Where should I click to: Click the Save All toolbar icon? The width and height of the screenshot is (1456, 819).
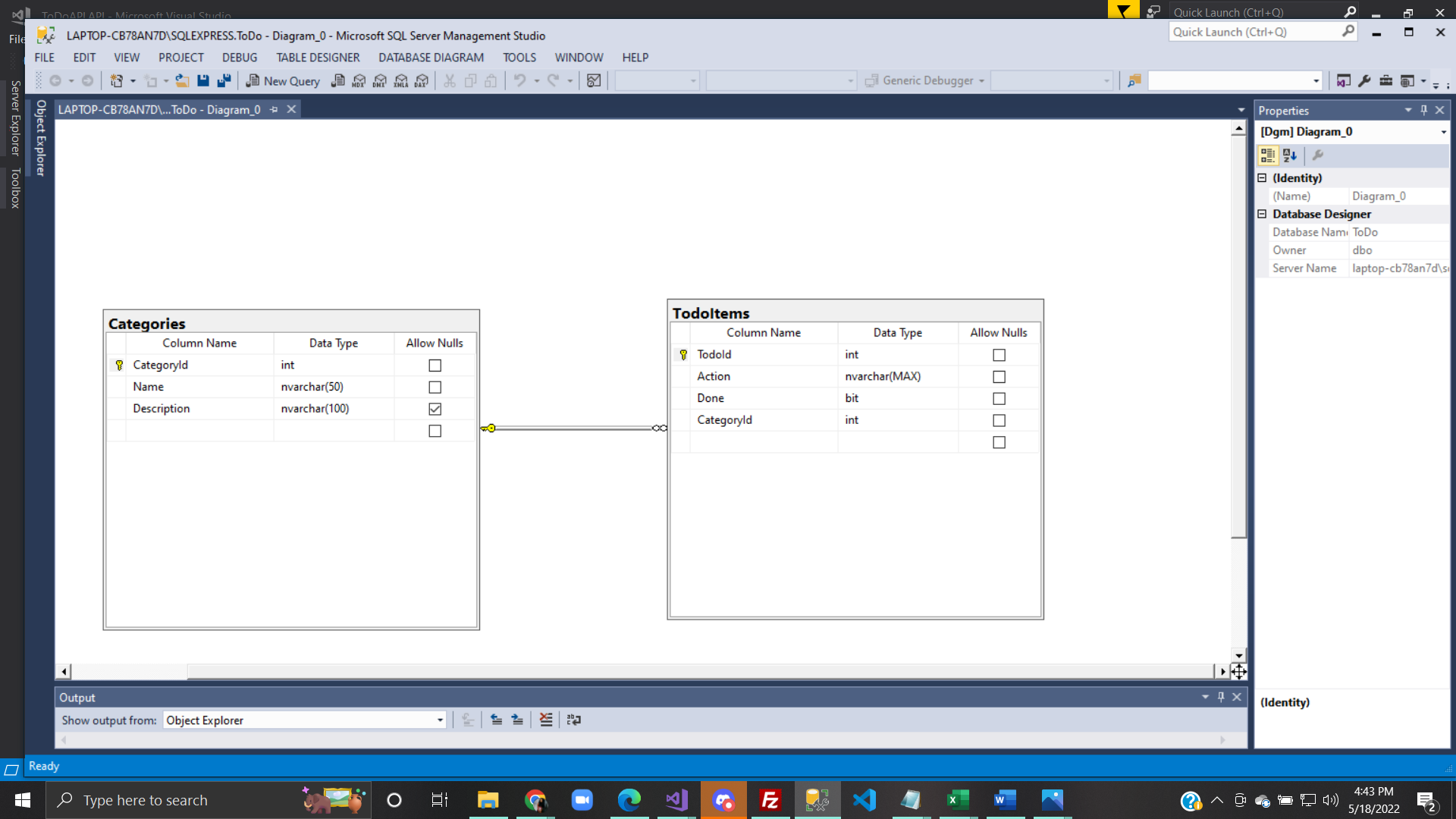tap(224, 80)
